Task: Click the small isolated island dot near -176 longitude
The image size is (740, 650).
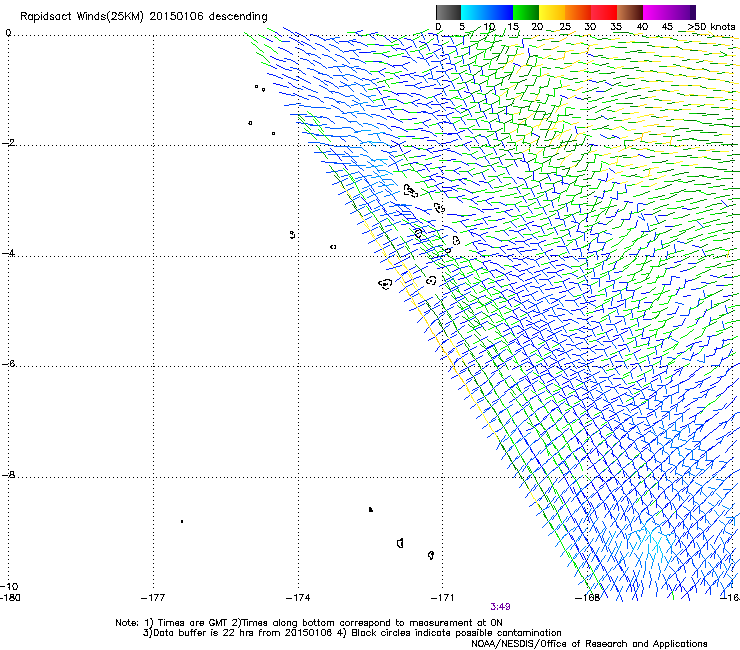Action: (182, 522)
